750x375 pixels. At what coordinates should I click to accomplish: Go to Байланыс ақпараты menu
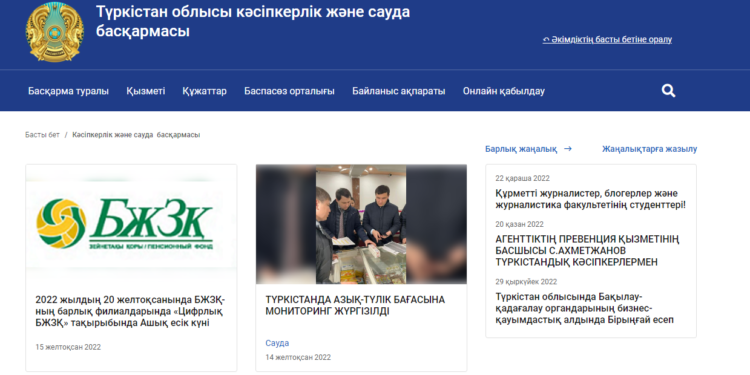click(x=399, y=91)
